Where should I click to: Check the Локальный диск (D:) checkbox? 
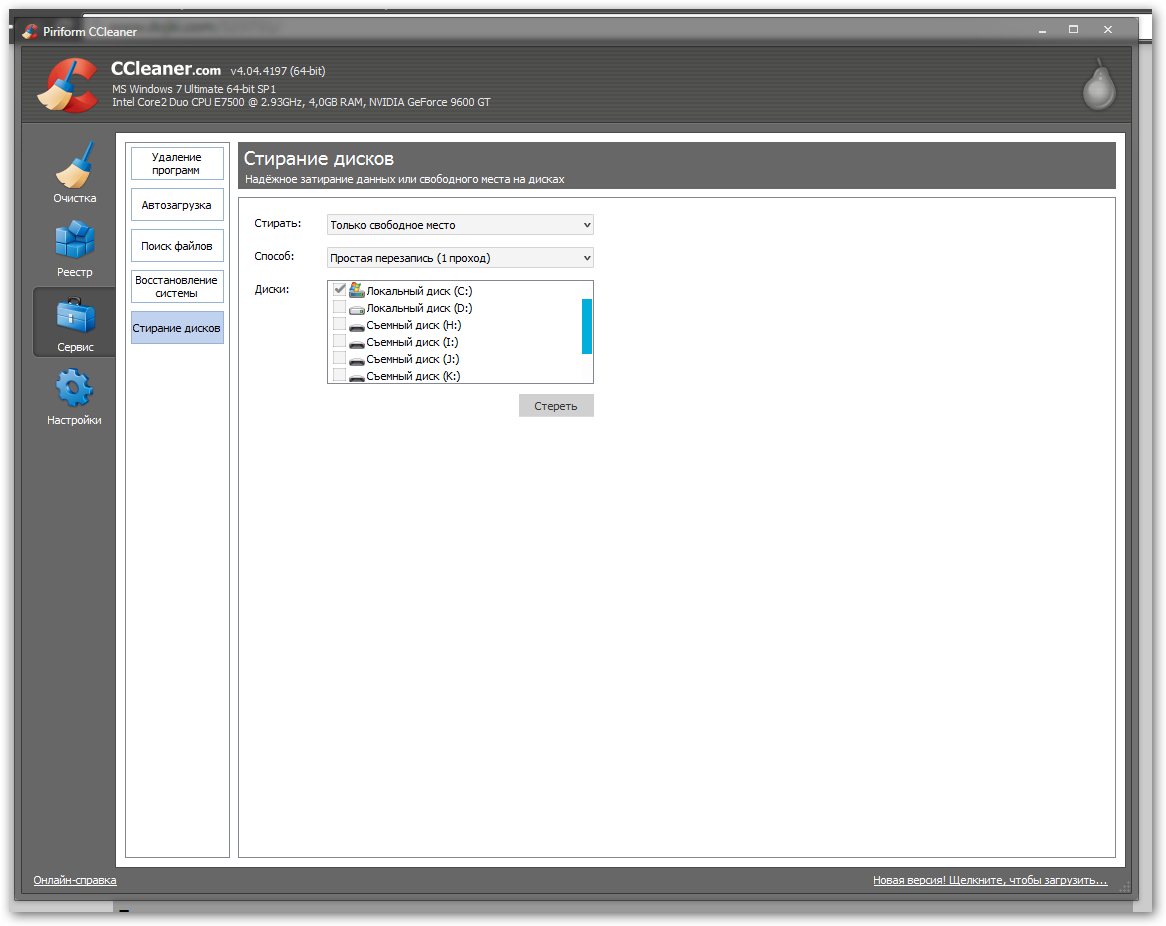pos(339,308)
